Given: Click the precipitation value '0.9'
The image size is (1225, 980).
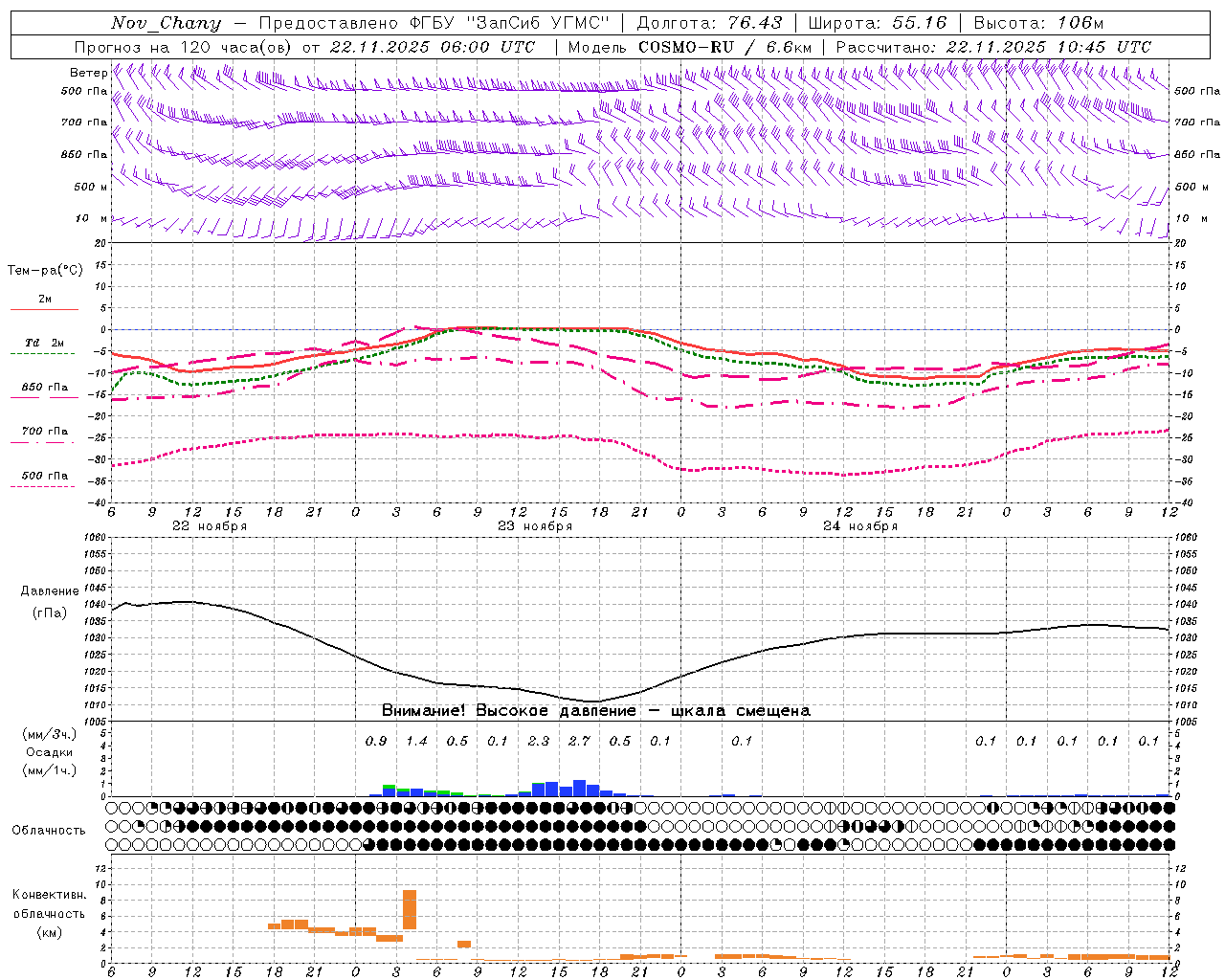Looking at the screenshot, I should (x=376, y=742).
